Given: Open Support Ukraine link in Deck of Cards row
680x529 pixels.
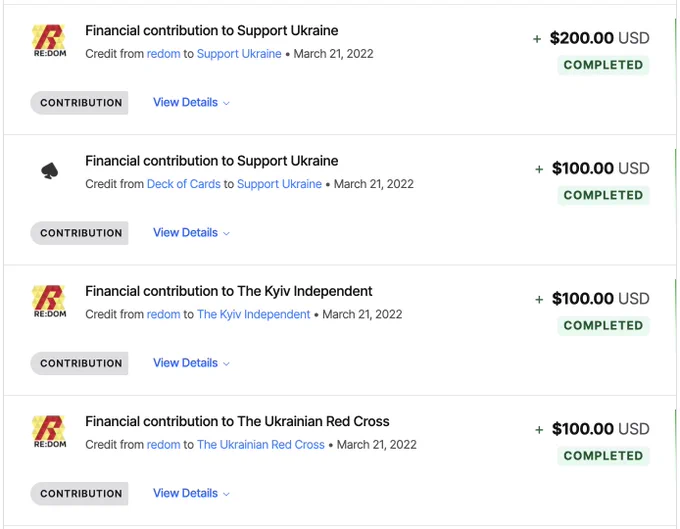Looking at the screenshot, I should tap(279, 184).
